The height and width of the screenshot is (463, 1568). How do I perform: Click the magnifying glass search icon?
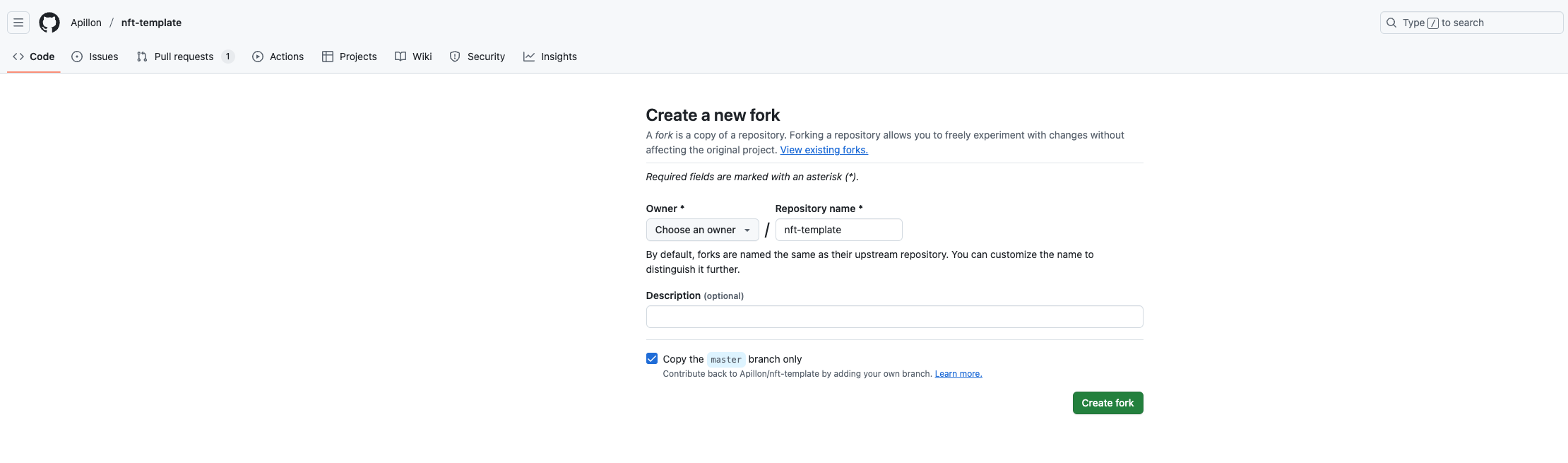pyautogui.click(x=1391, y=23)
